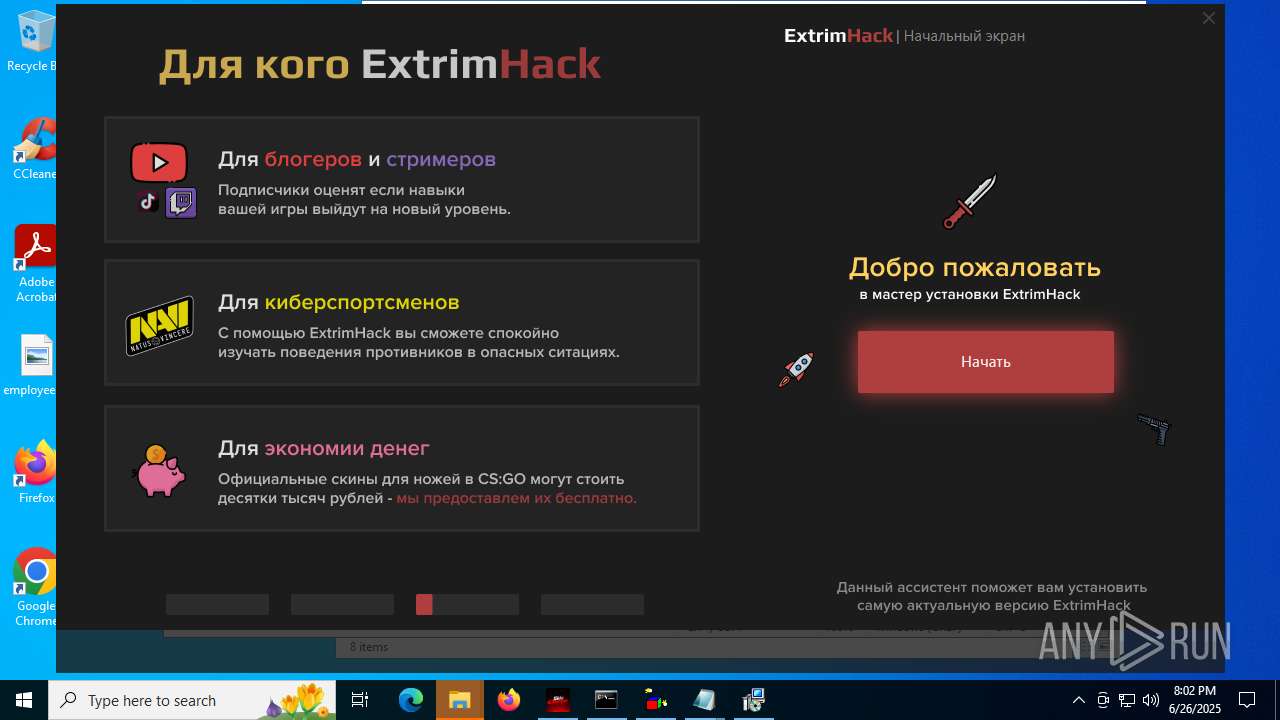Click the knife decoration icon
Viewport: 1280px width, 720px height.
tap(970, 201)
